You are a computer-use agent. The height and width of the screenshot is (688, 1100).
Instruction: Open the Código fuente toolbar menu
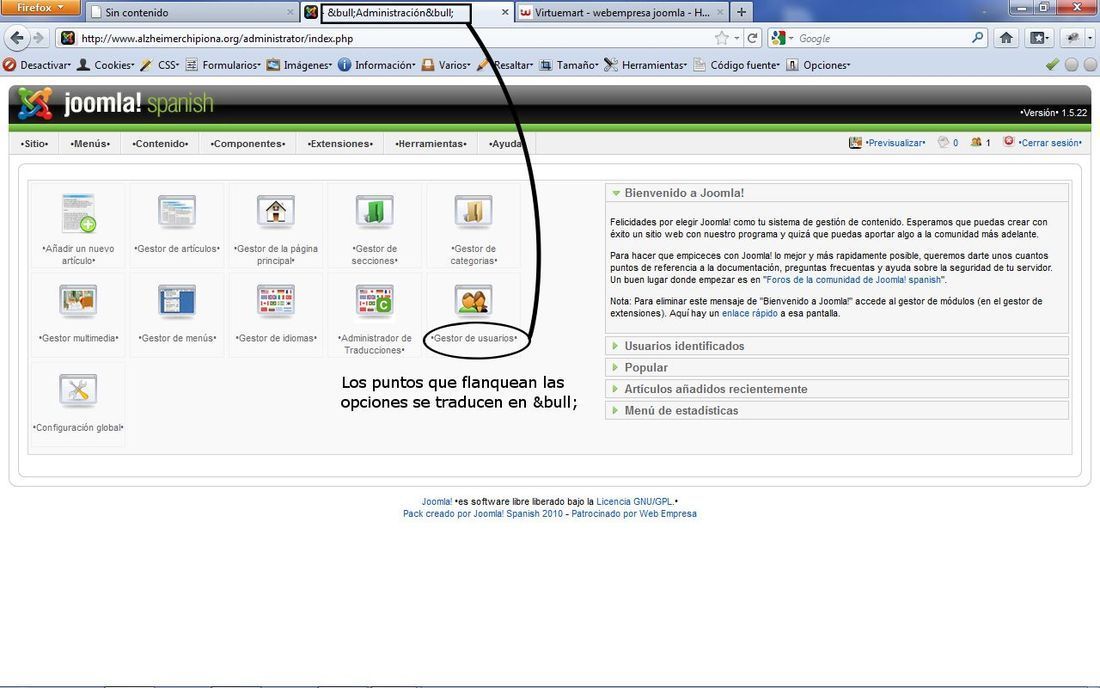[737, 65]
